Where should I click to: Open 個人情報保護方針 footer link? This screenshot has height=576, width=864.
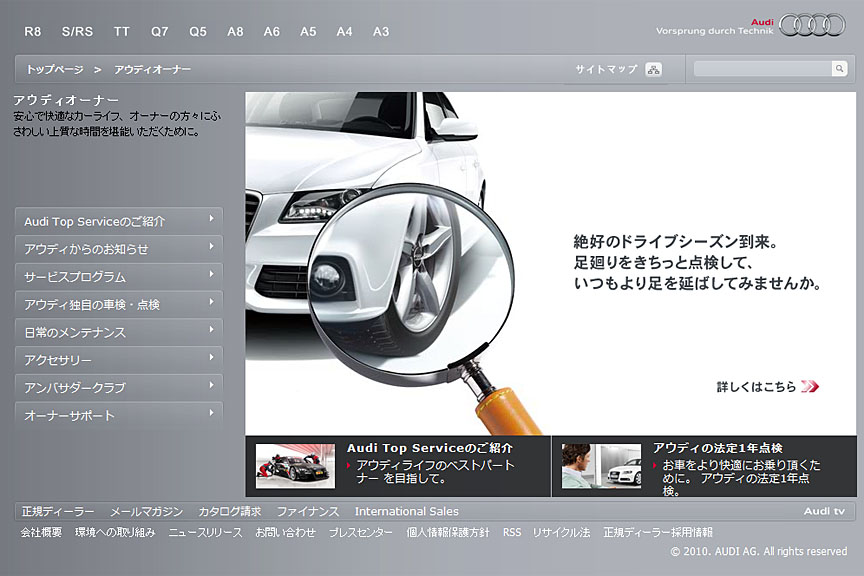448,532
